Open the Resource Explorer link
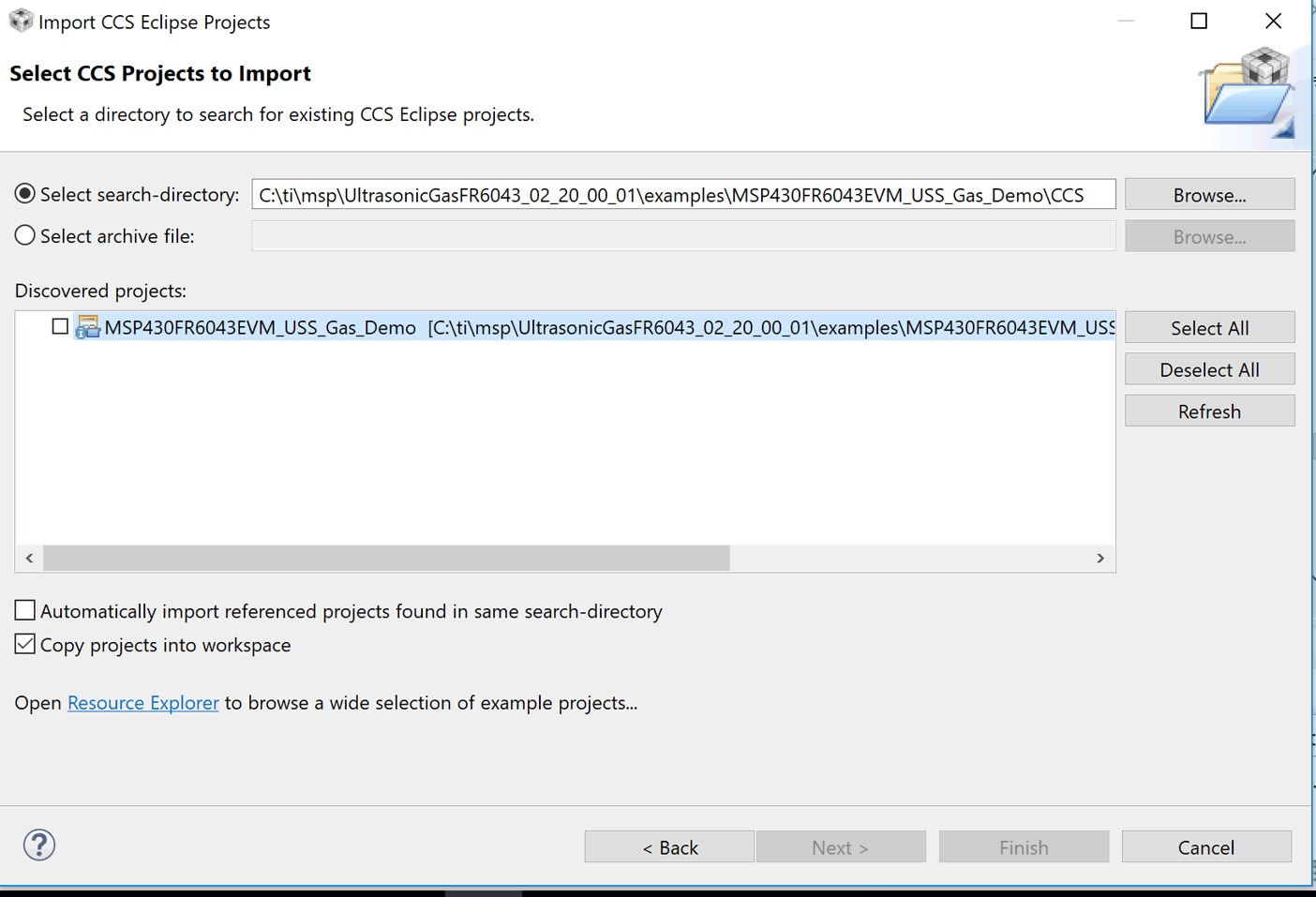The width and height of the screenshot is (1316, 897). tap(142, 703)
